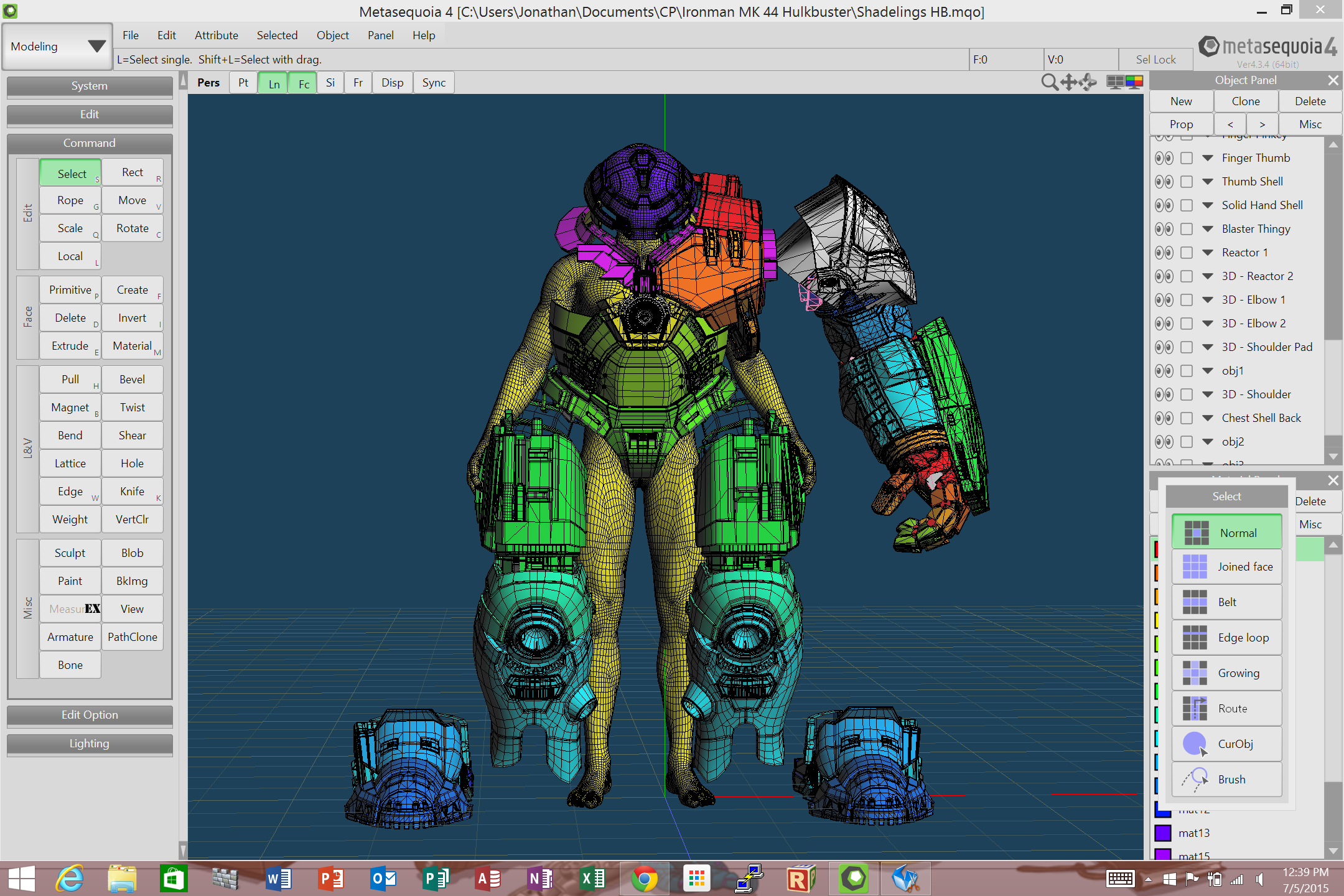Choose Joined face selection mode
The height and width of the screenshot is (896, 1344).
tap(1226, 567)
